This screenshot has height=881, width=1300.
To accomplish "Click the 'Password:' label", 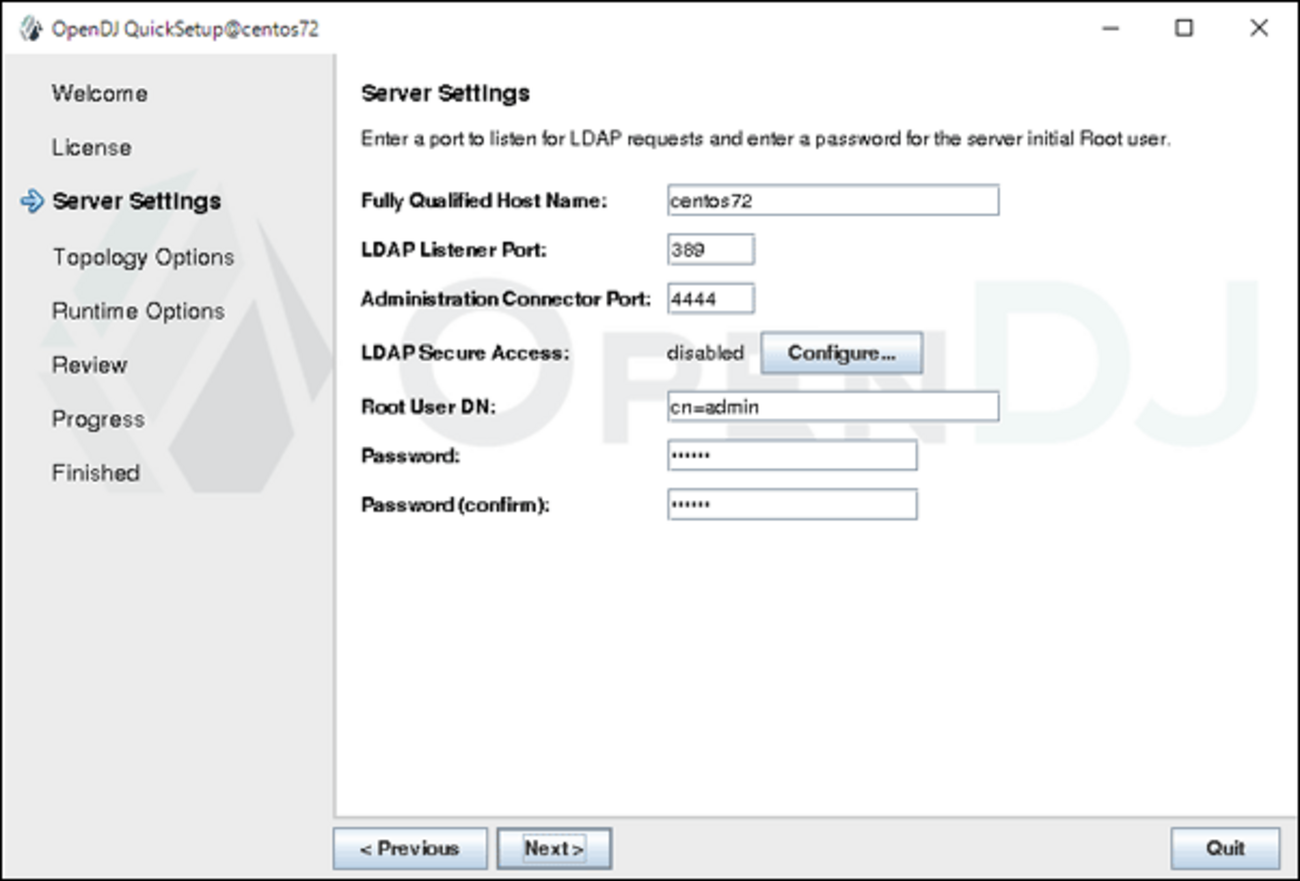I will tap(410, 455).
